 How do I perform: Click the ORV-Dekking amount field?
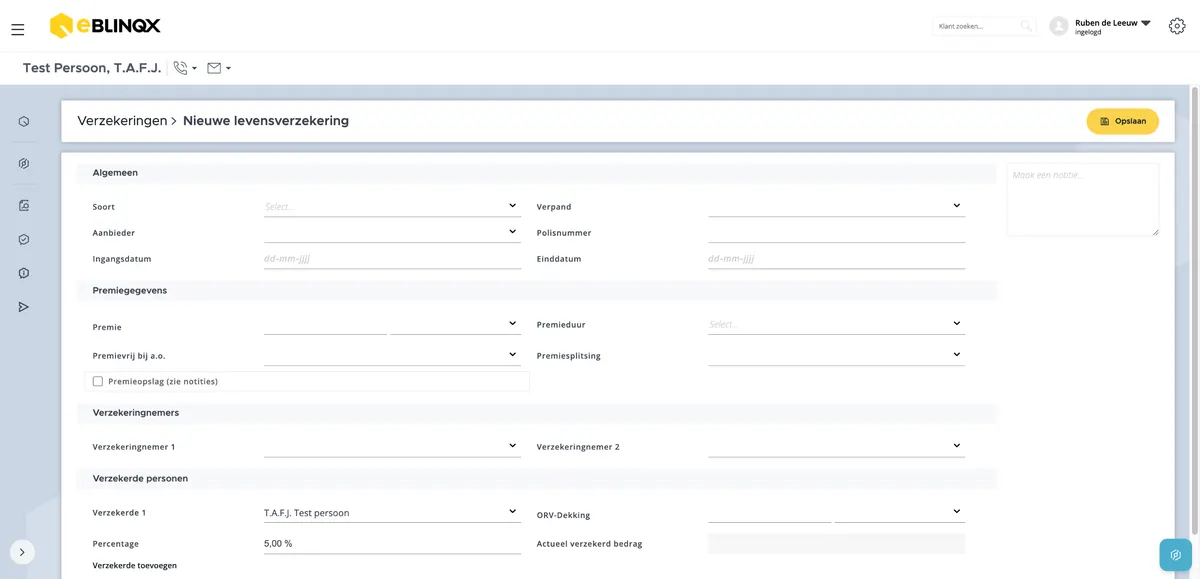[770, 513]
